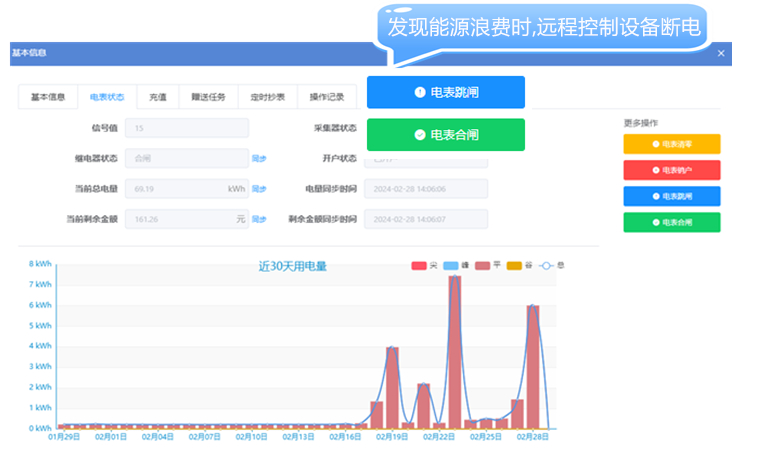The height and width of the screenshot is (450, 760).
Task: Select the 操作记录 tab
Action: 326,98
